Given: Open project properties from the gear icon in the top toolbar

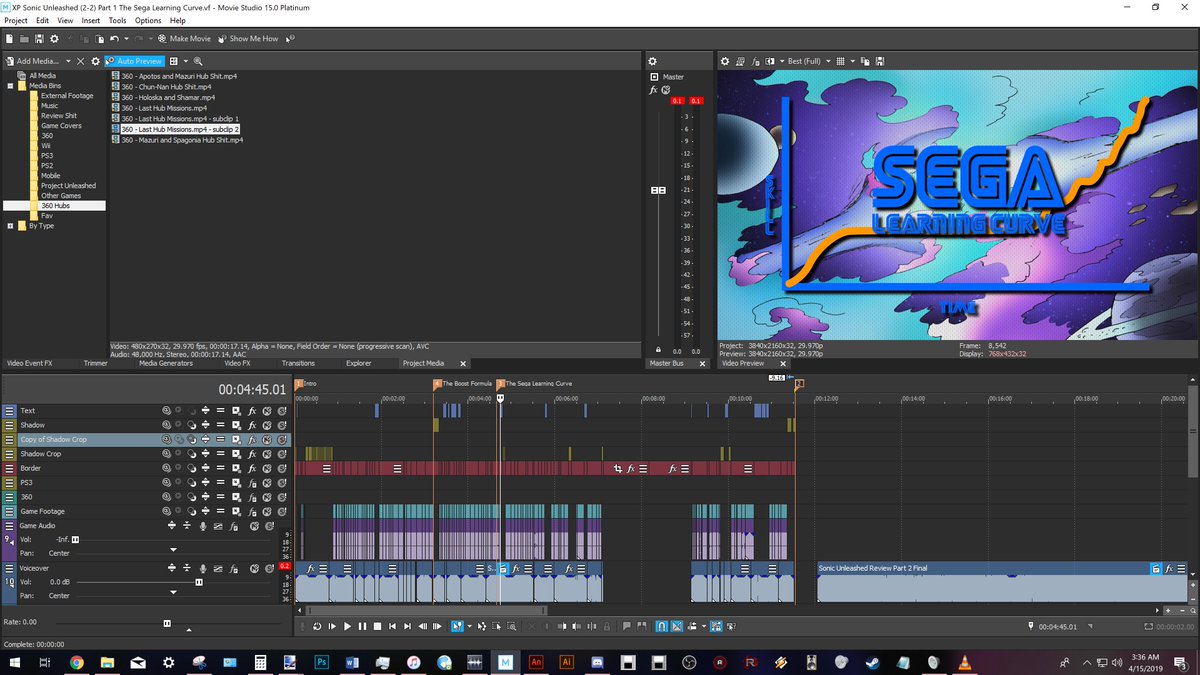Looking at the screenshot, I should click(54, 39).
